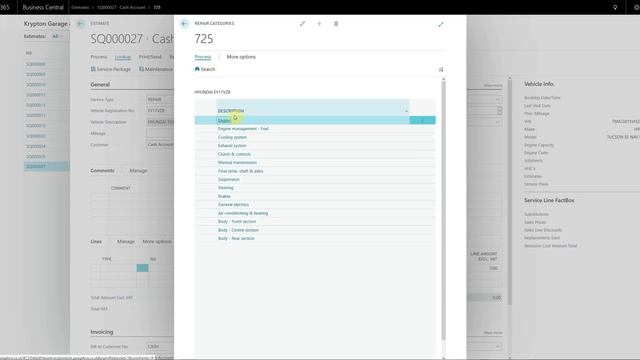Select Engine management - Fuel row
Viewport: 640px width, 360px height.
tap(315, 129)
